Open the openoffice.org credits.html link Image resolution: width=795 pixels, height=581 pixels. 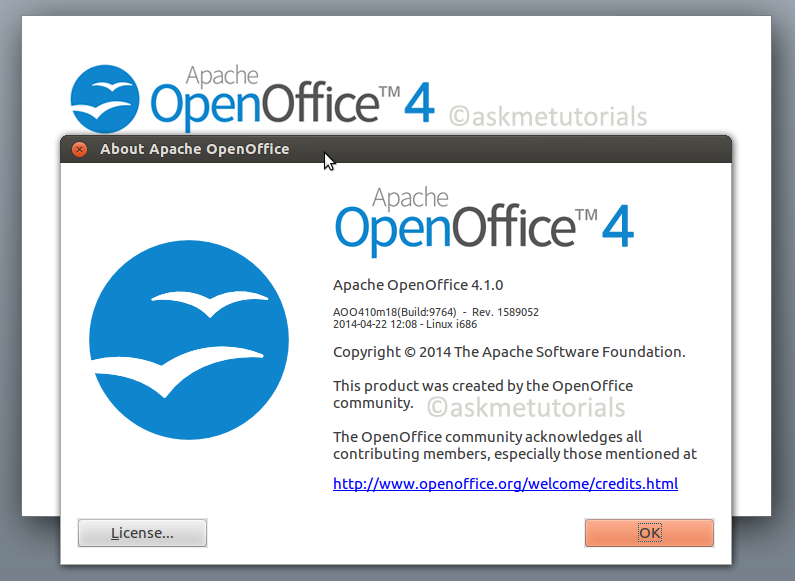pos(505,484)
